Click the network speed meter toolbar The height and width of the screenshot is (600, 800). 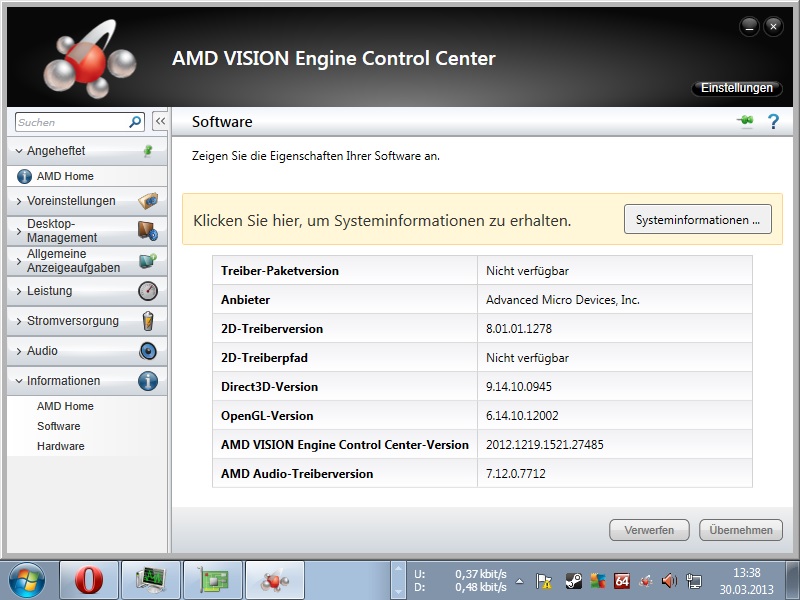pyautogui.click(x=461, y=581)
